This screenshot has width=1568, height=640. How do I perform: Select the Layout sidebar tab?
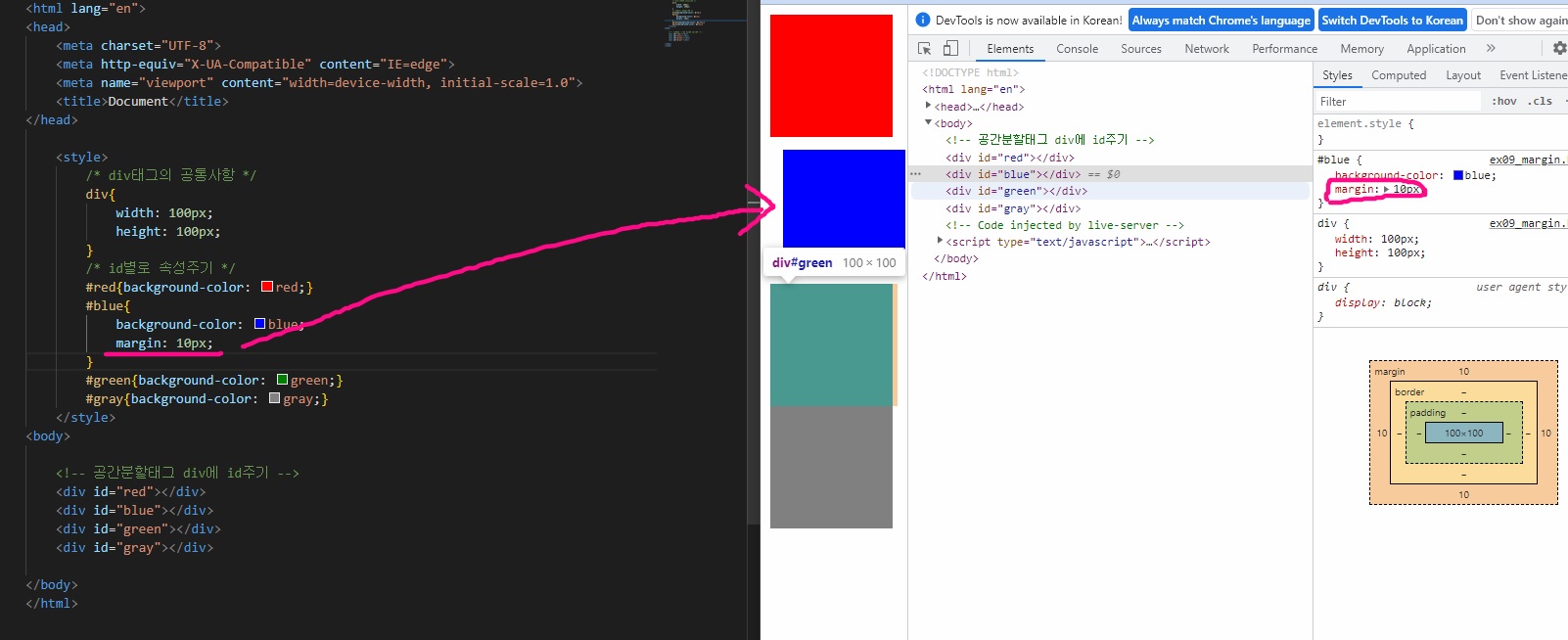(1463, 75)
